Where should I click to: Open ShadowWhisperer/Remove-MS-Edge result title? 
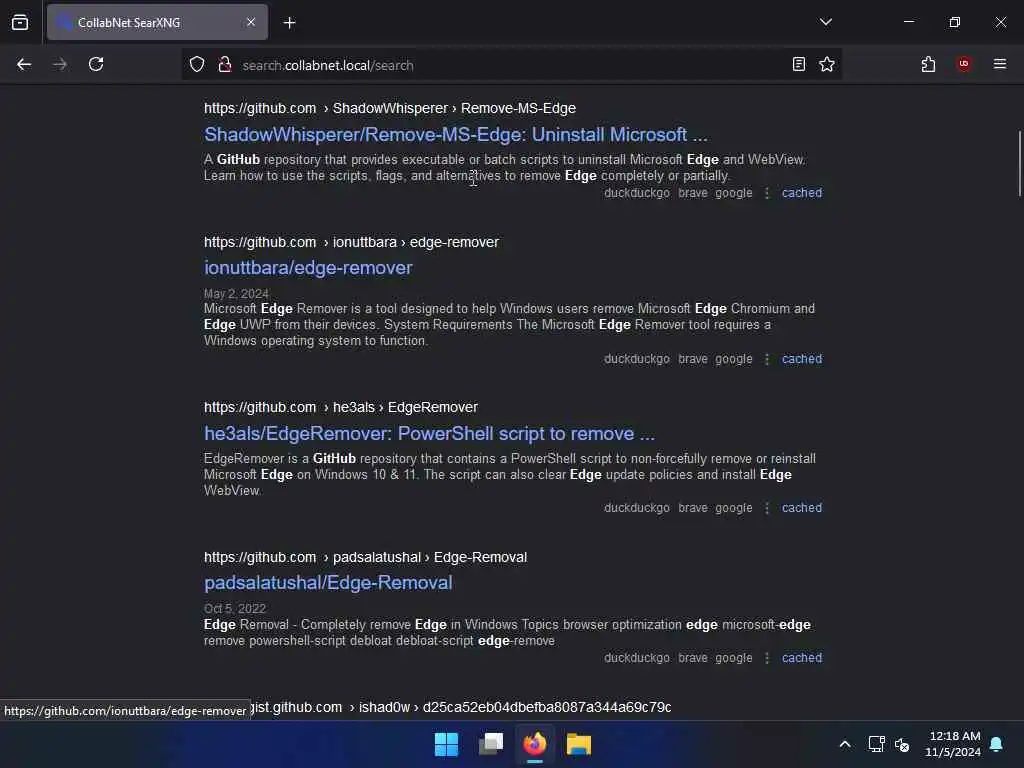[456, 135]
